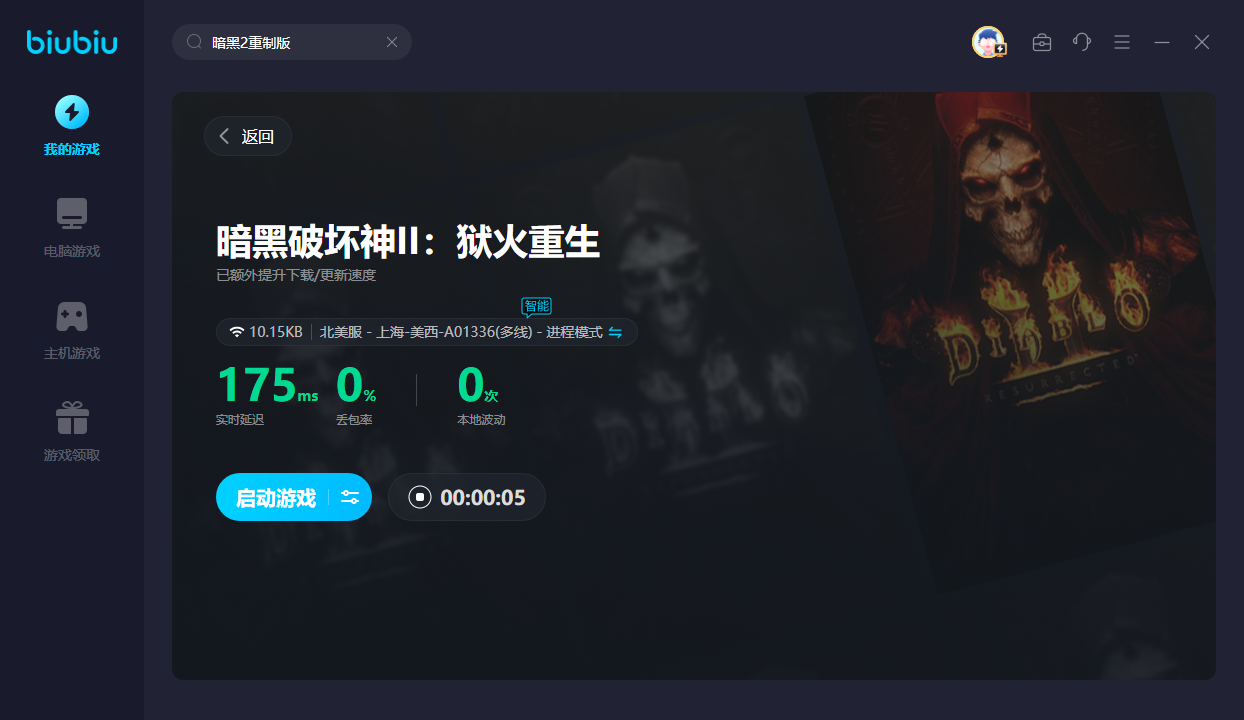Open the My Games lightning icon
1244x720 pixels.
pos(71,112)
